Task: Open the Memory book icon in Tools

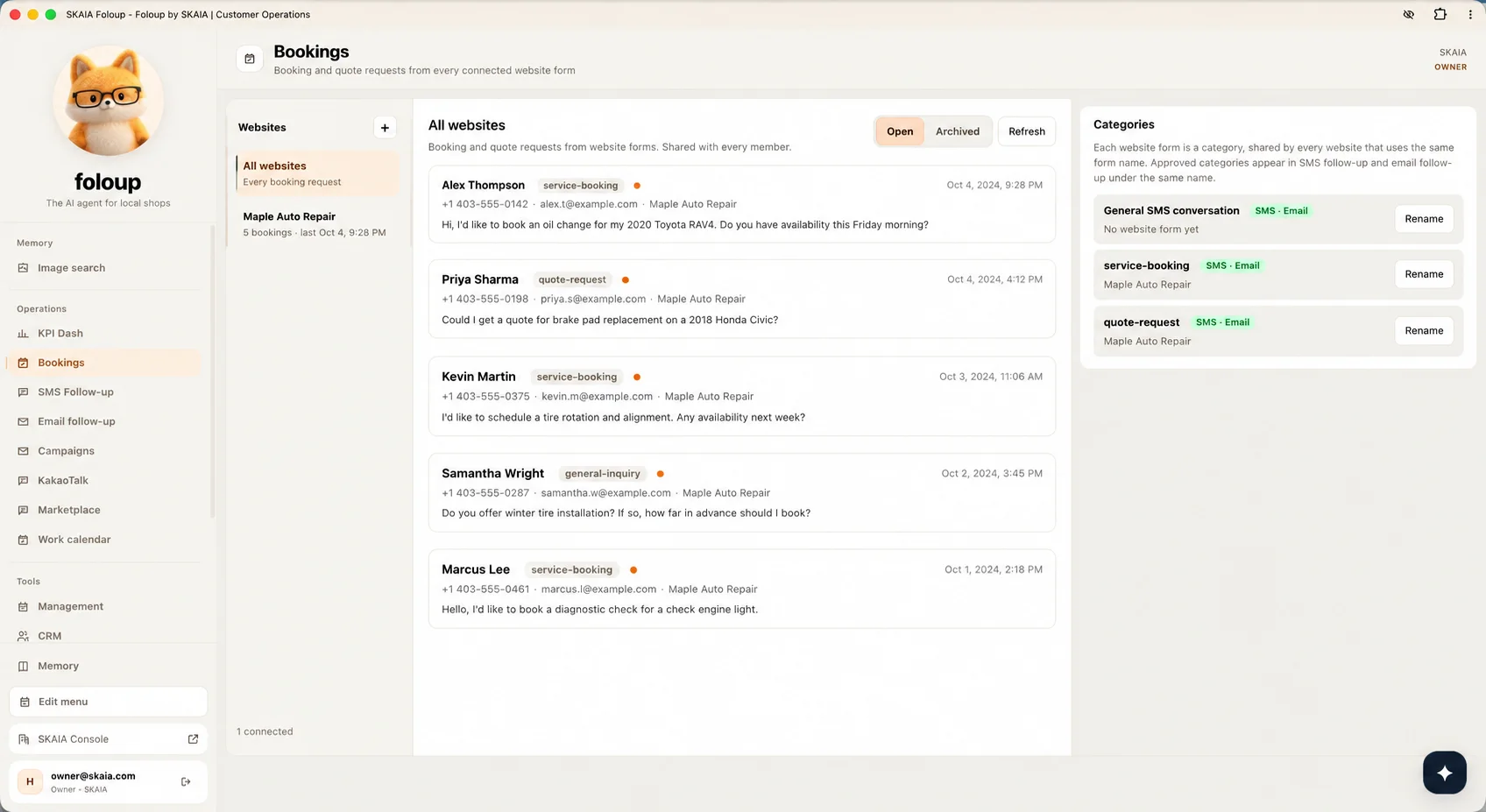Action: pos(23,666)
